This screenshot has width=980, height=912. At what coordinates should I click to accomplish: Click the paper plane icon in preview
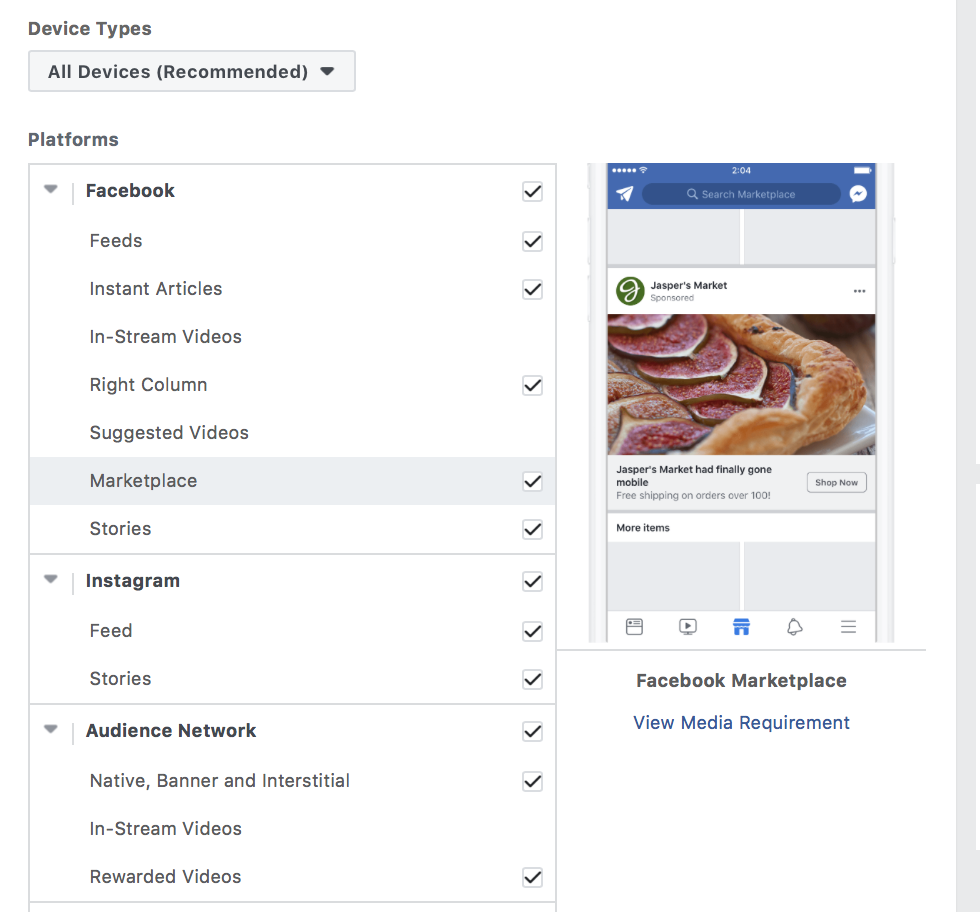pyautogui.click(x=625, y=194)
